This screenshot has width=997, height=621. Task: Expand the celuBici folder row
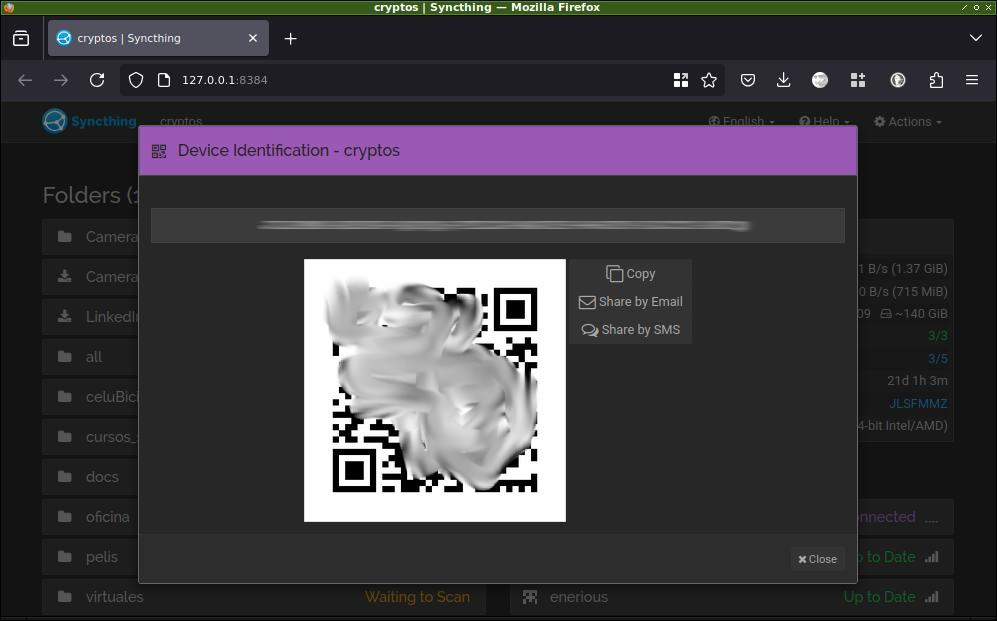pos(90,397)
